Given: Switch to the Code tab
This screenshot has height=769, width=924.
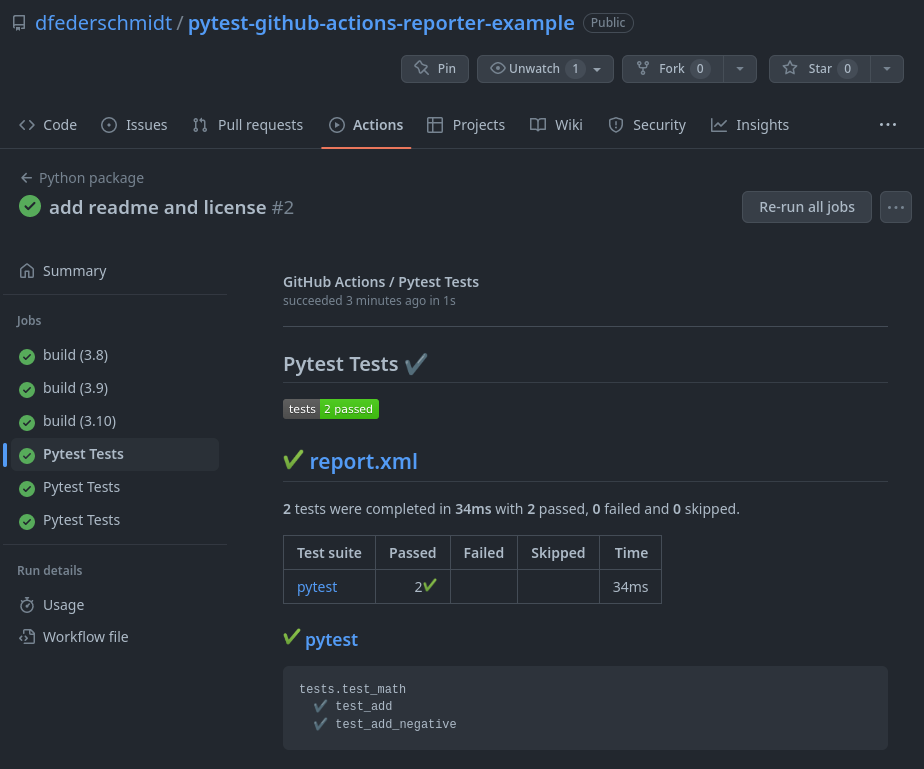Looking at the screenshot, I should pos(48,125).
